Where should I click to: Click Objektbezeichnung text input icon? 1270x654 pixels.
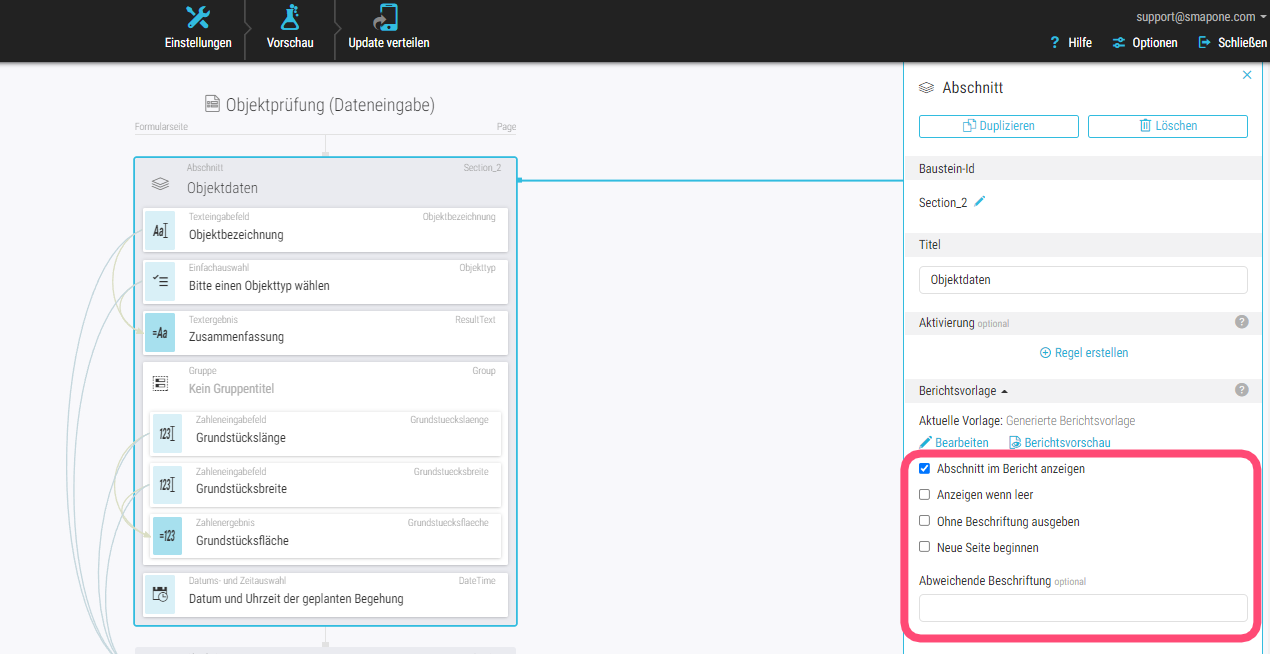(160, 230)
